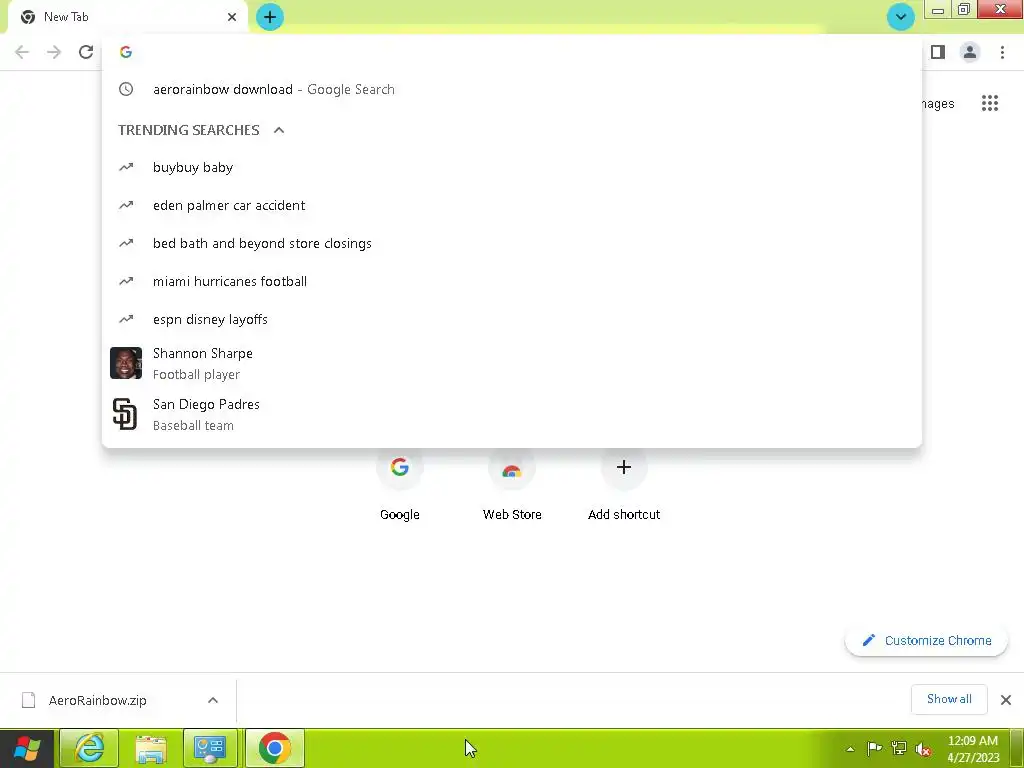
Task: Open the downloaded AeroRainbow.zip file
Action: pyautogui.click(x=98, y=700)
